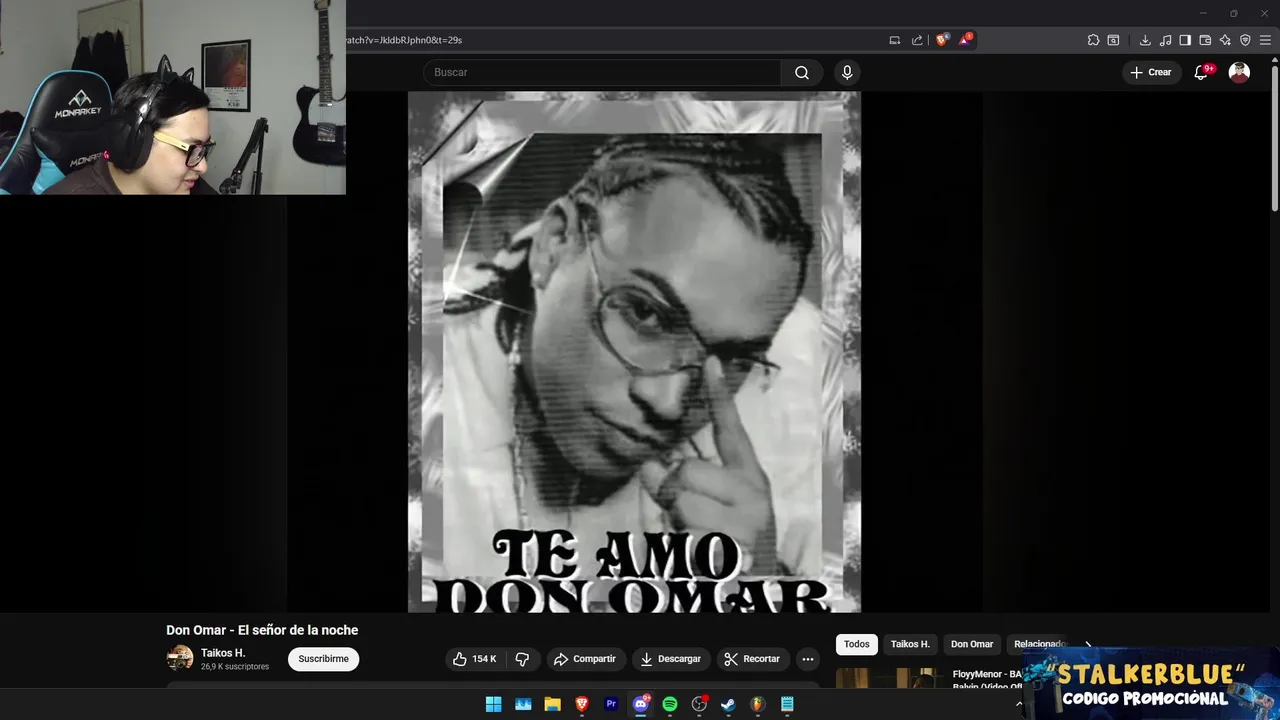Viewport: 1280px width, 720px height.
Task: Open the FloyyMenor recommended video thumbnail
Action: [890, 678]
